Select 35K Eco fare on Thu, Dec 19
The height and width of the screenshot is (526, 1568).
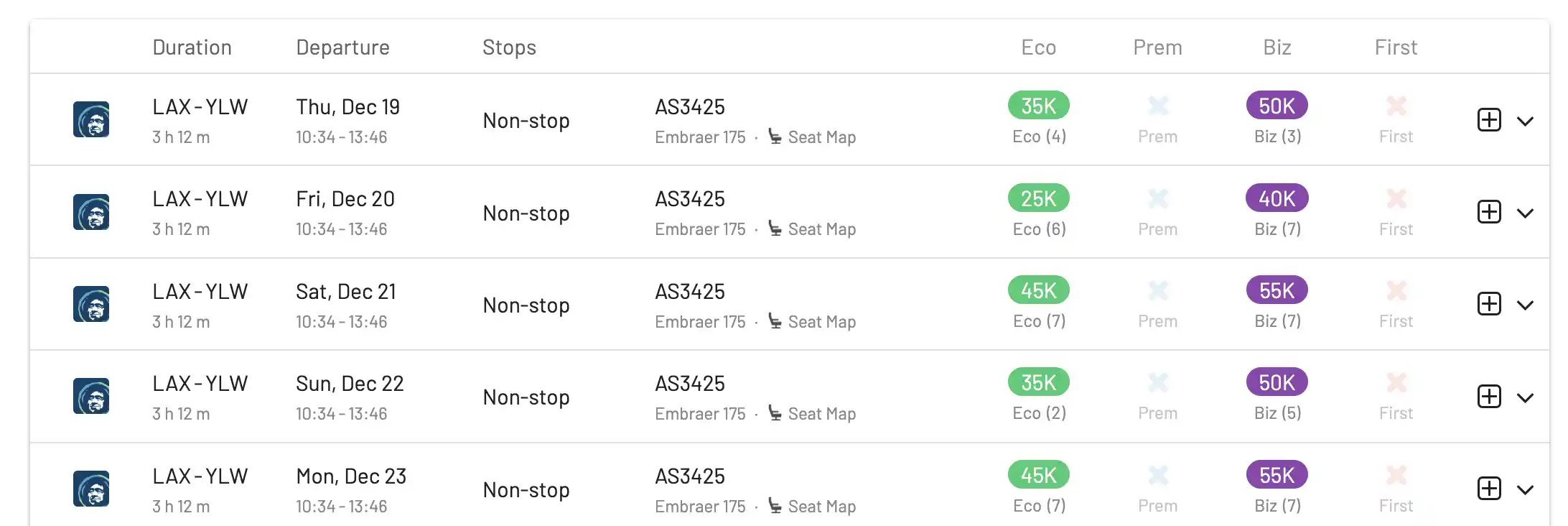pyautogui.click(x=1038, y=106)
